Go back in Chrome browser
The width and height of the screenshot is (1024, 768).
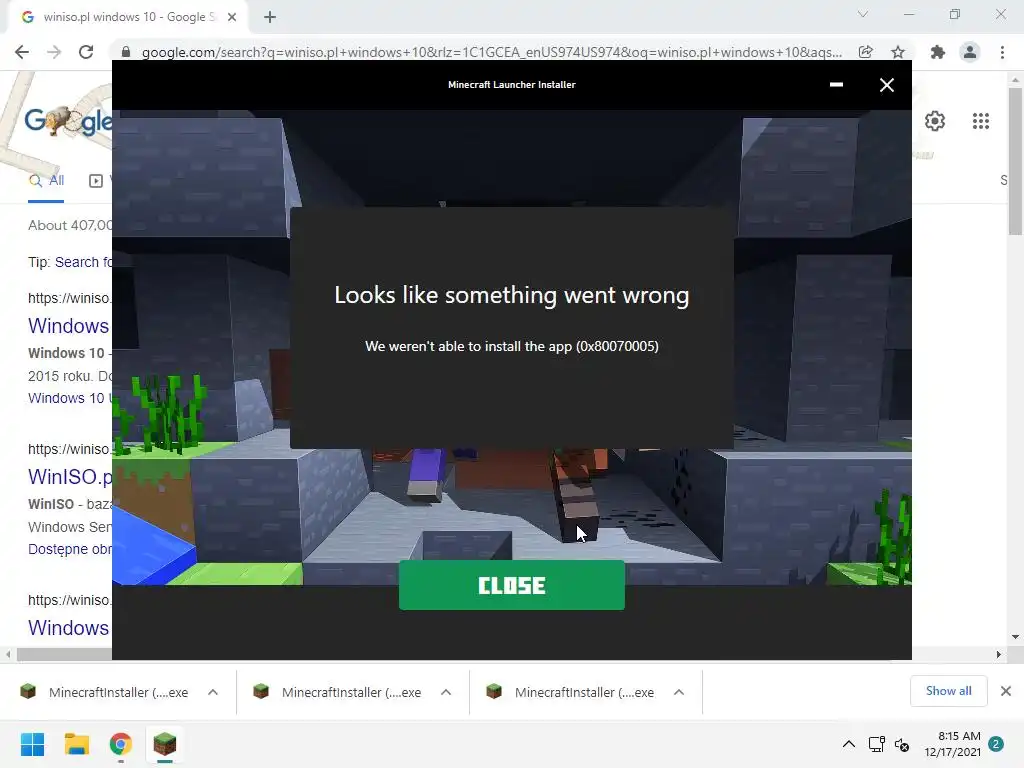22,52
